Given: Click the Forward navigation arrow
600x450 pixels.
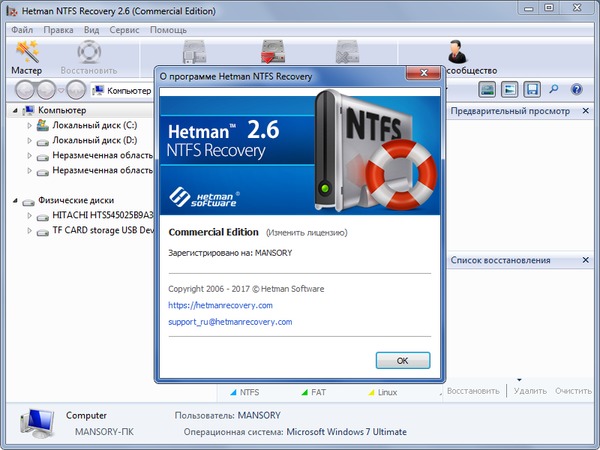Looking at the screenshot, I should coord(46,90).
